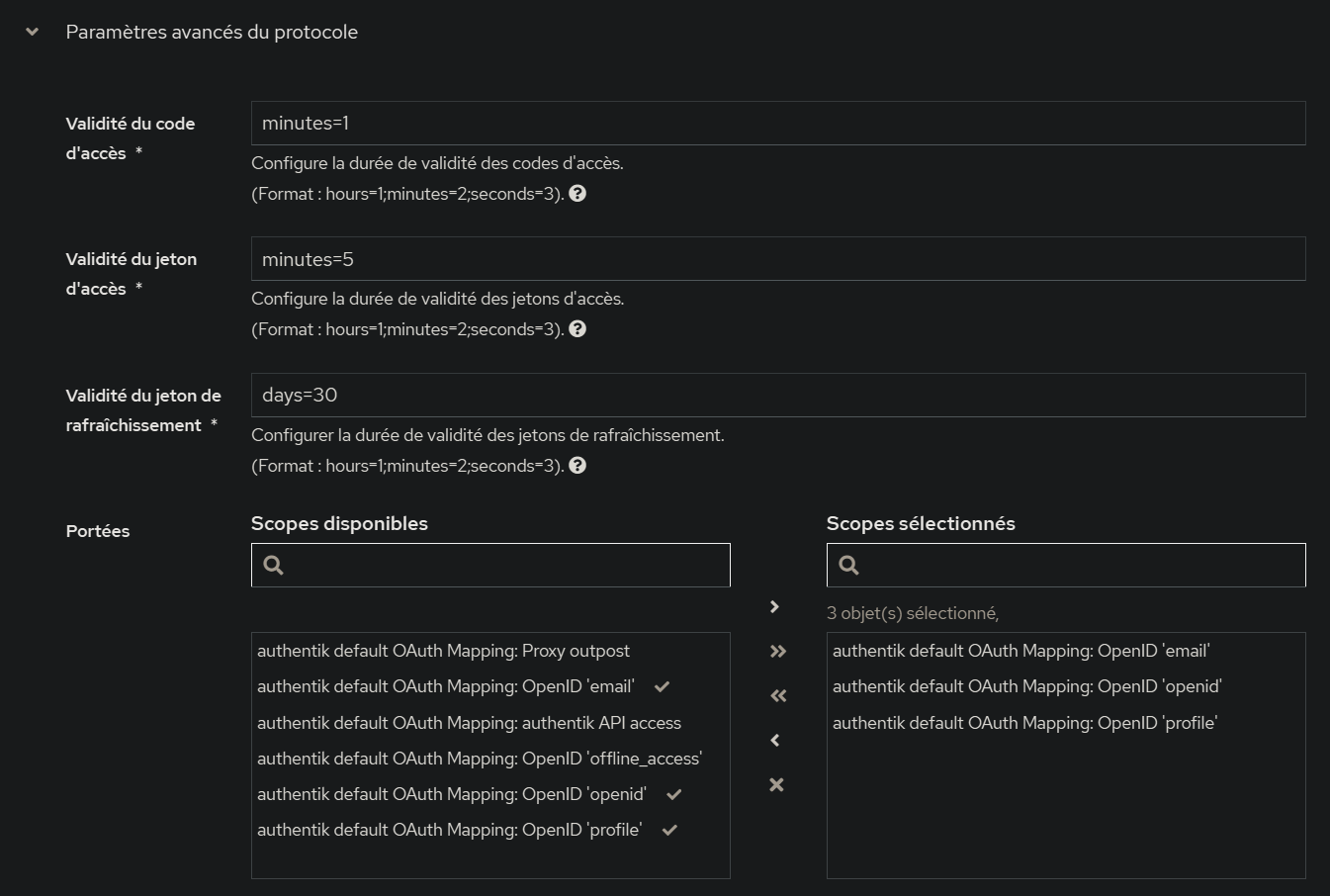Viewport: 1330px width, 896px height.
Task: Click the remove all double left arrow
Action: point(777,695)
